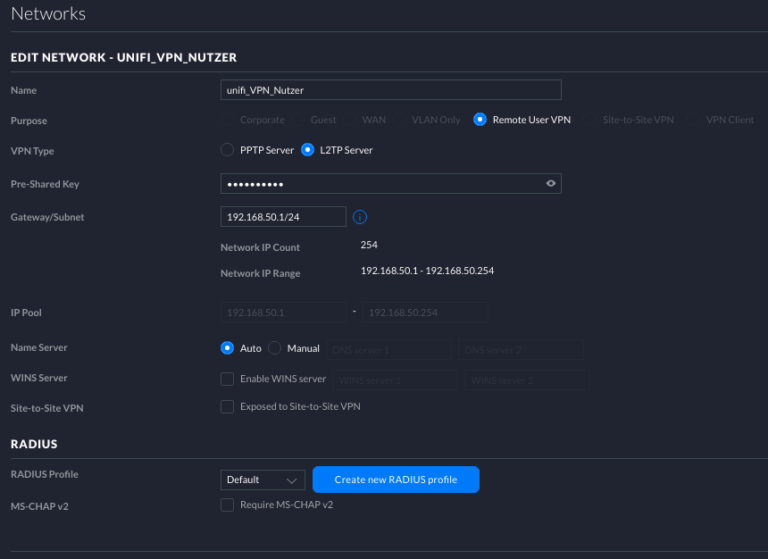The width and height of the screenshot is (768, 559).
Task: Click the Networks page heading
Action: coord(48,14)
